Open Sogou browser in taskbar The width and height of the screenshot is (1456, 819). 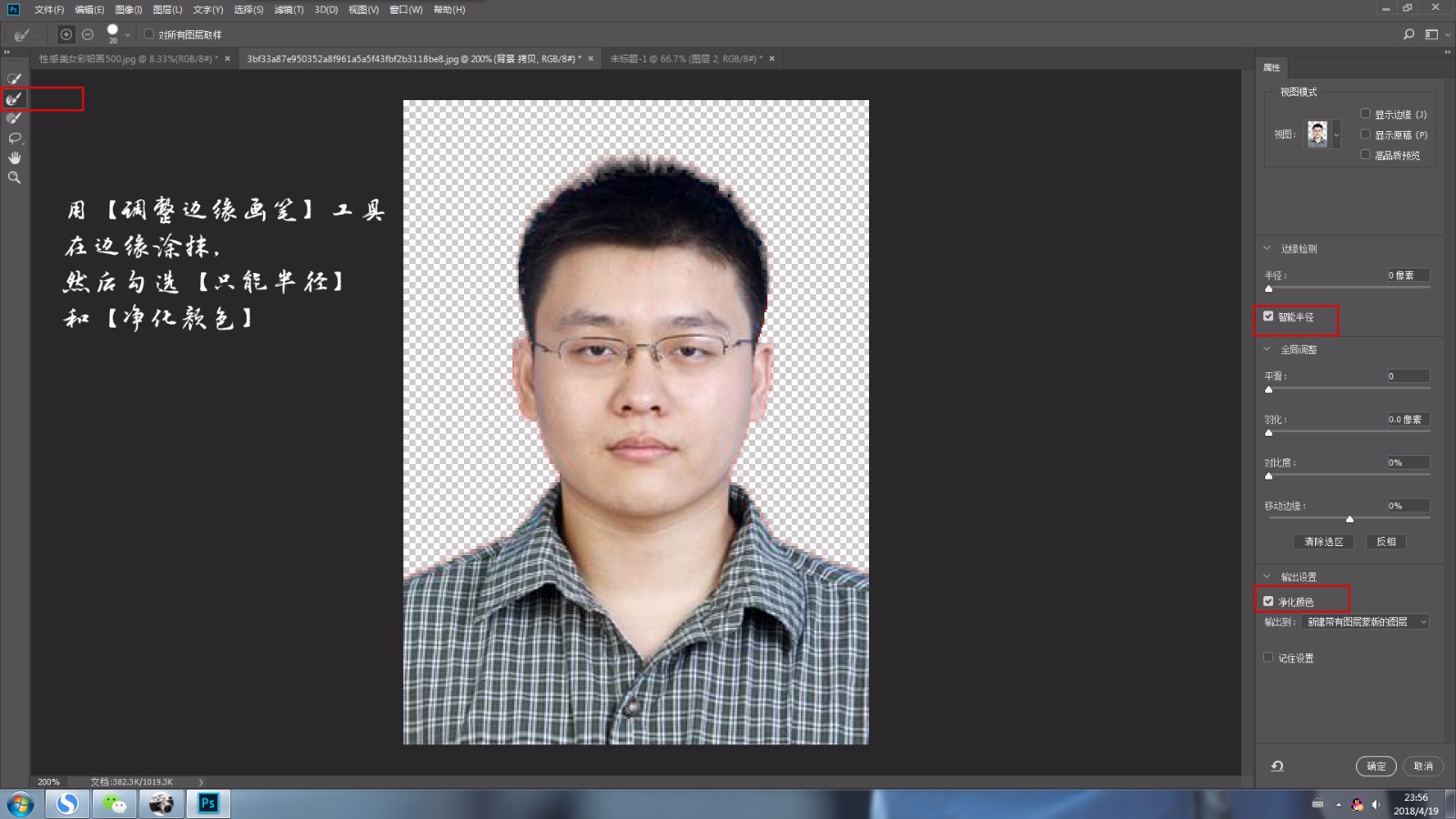pos(67,804)
